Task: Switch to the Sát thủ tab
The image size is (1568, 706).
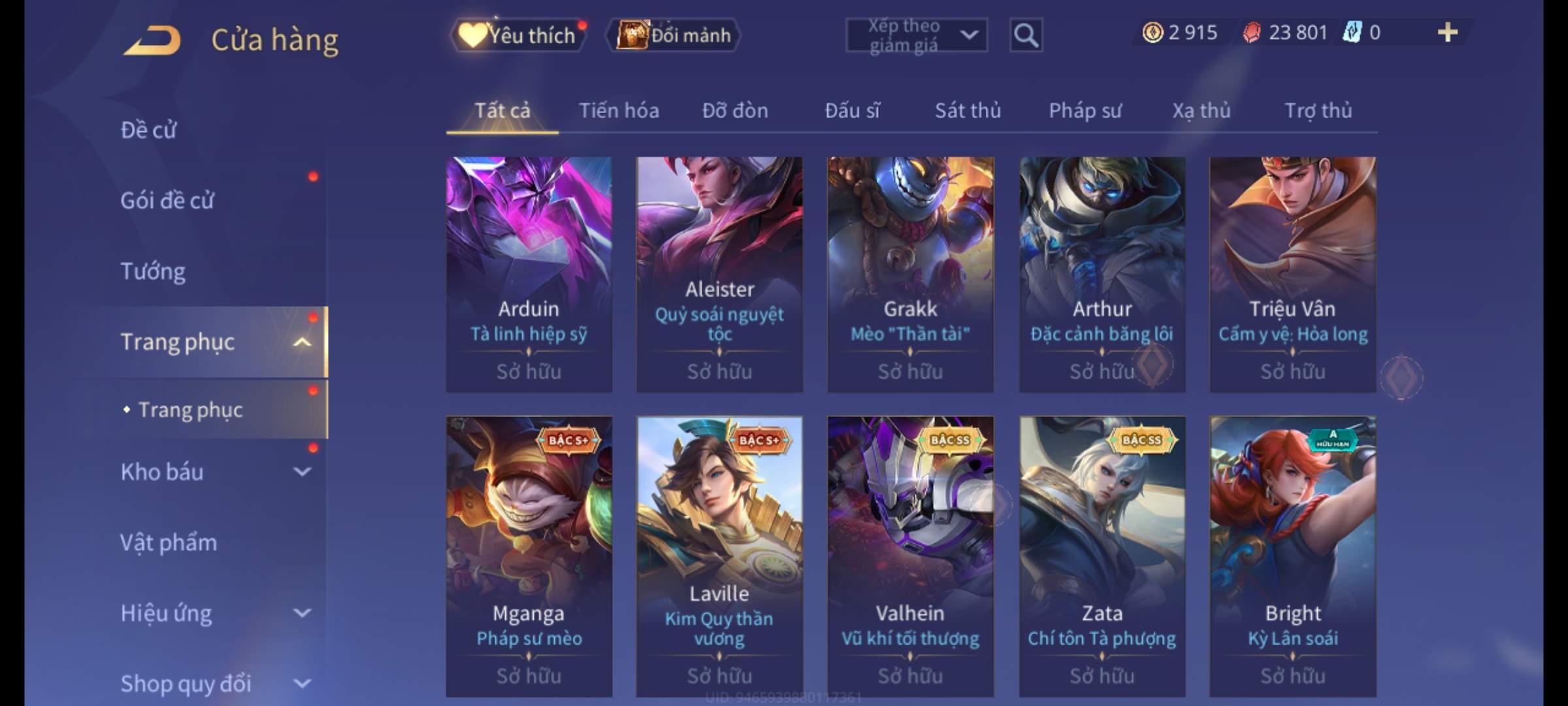Action: 968,110
